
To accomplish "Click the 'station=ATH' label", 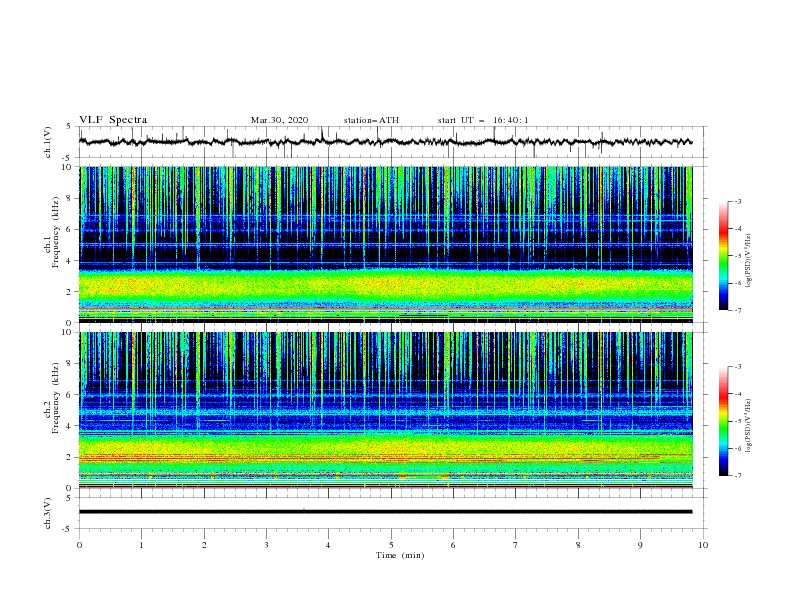I will pos(371,120).
